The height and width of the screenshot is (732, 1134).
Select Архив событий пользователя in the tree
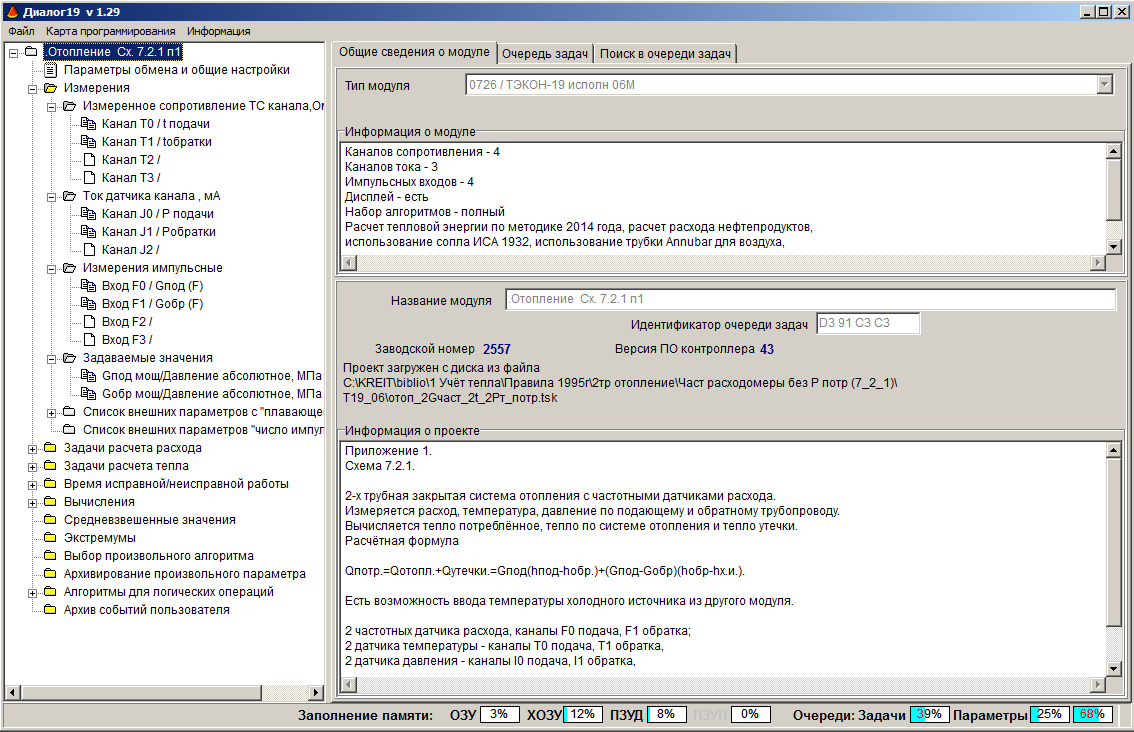click(x=146, y=610)
